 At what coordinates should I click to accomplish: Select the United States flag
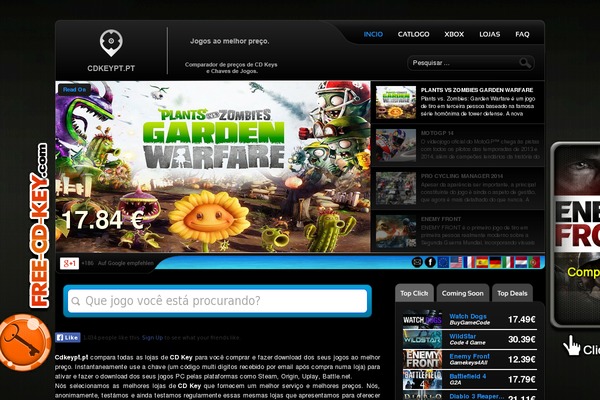[x=456, y=262]
